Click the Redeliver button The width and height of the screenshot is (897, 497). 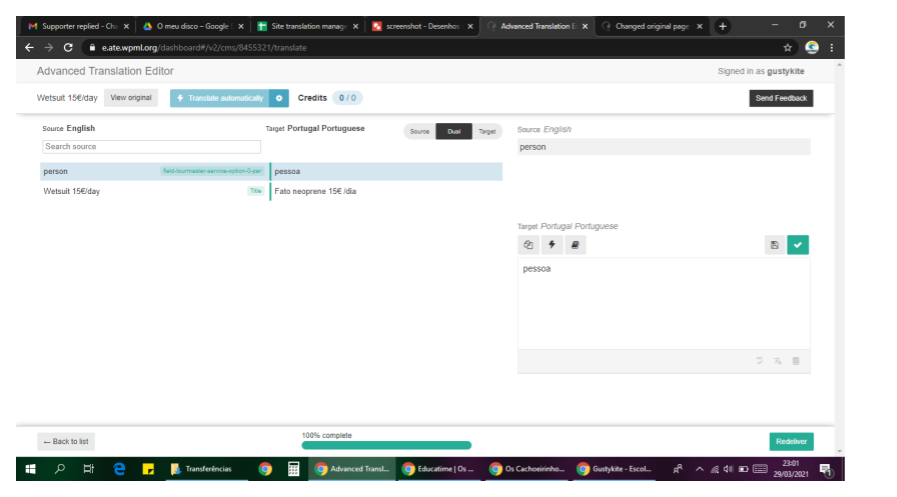pos(791,442)
